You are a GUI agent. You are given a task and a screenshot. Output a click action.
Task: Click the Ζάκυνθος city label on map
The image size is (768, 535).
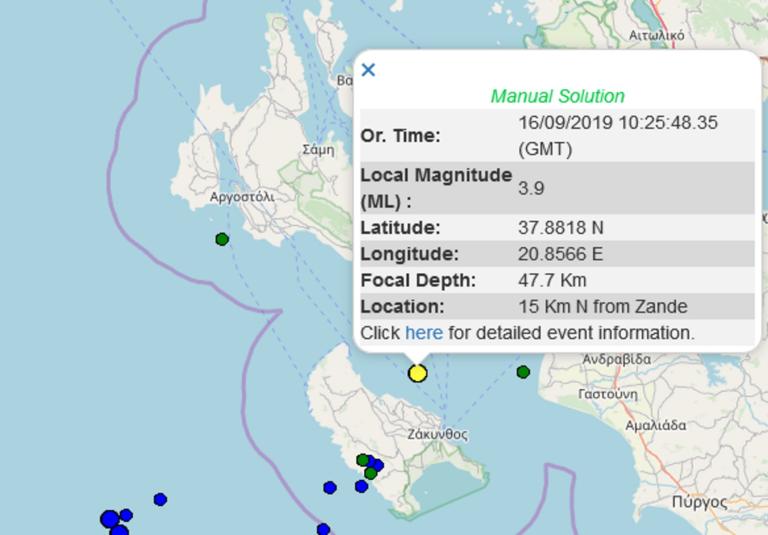coord(438,435)
